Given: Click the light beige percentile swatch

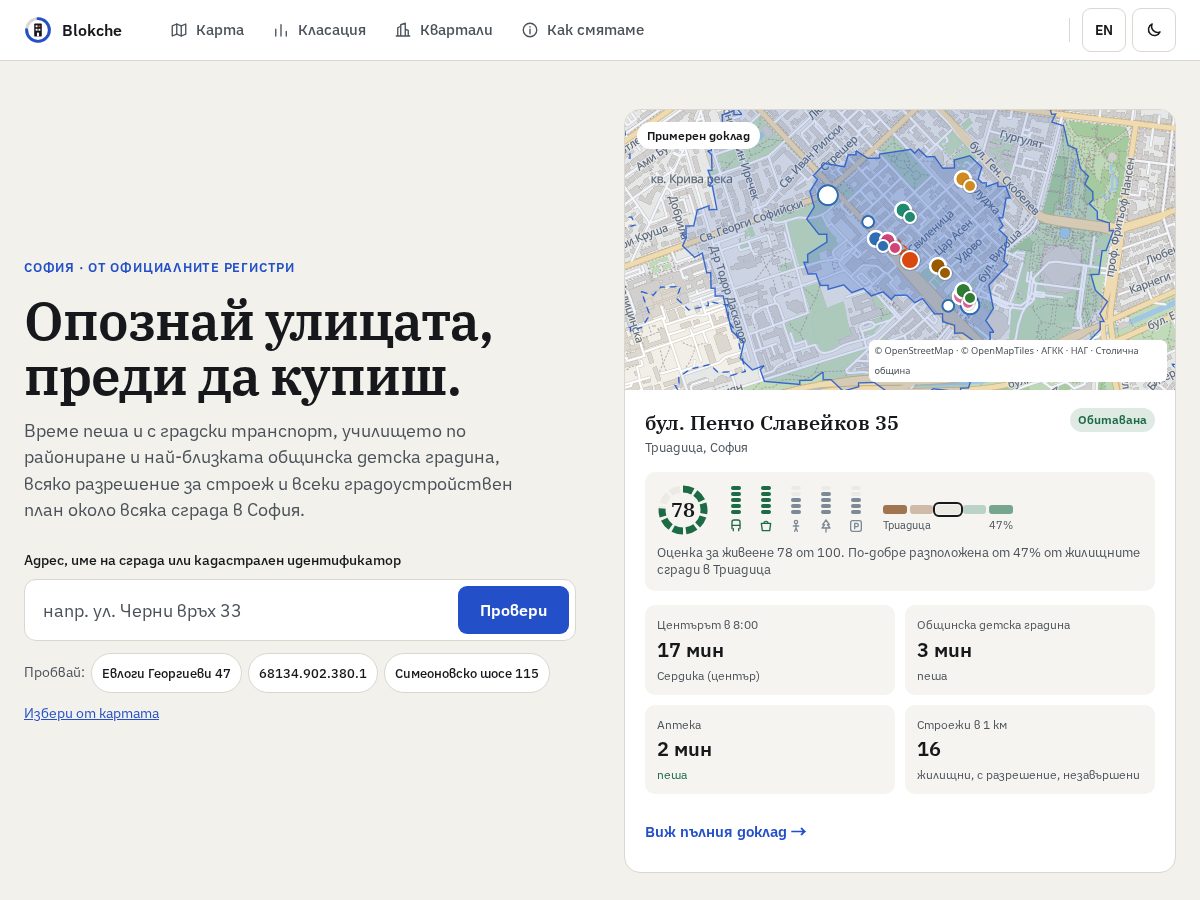Looking at the screenshot, I should pos(921,510).
